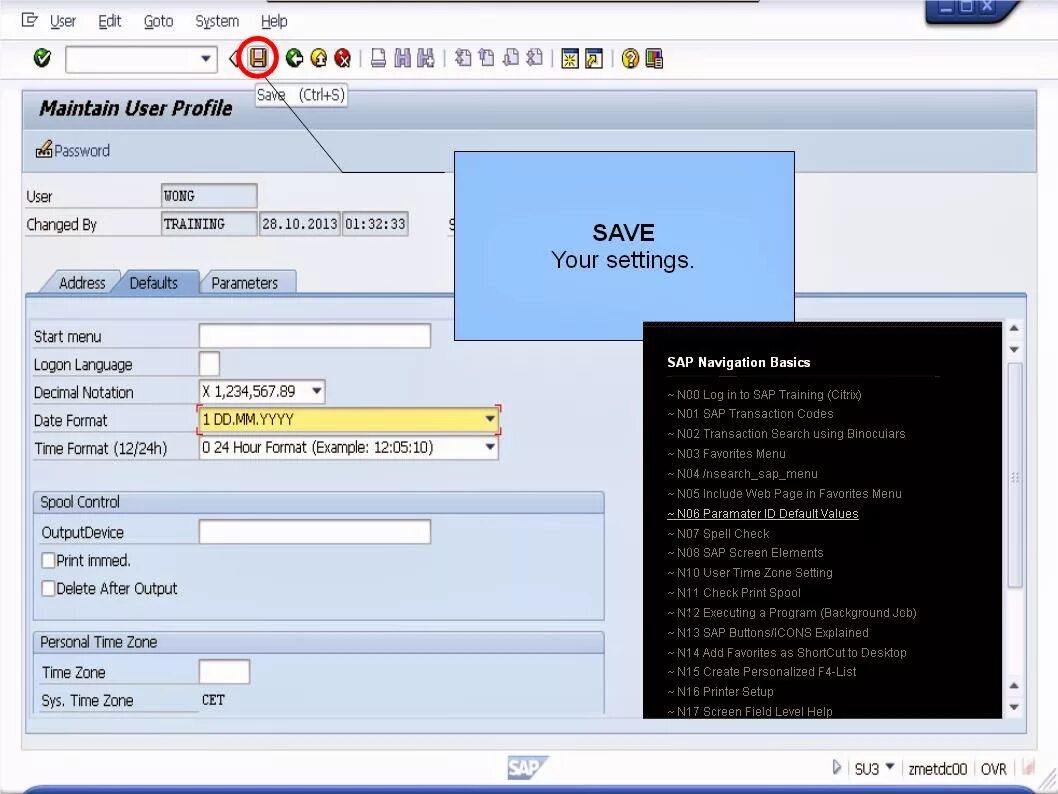Click the Time Zone input field
Screen dimensions: 1058x794
point(224,672)
